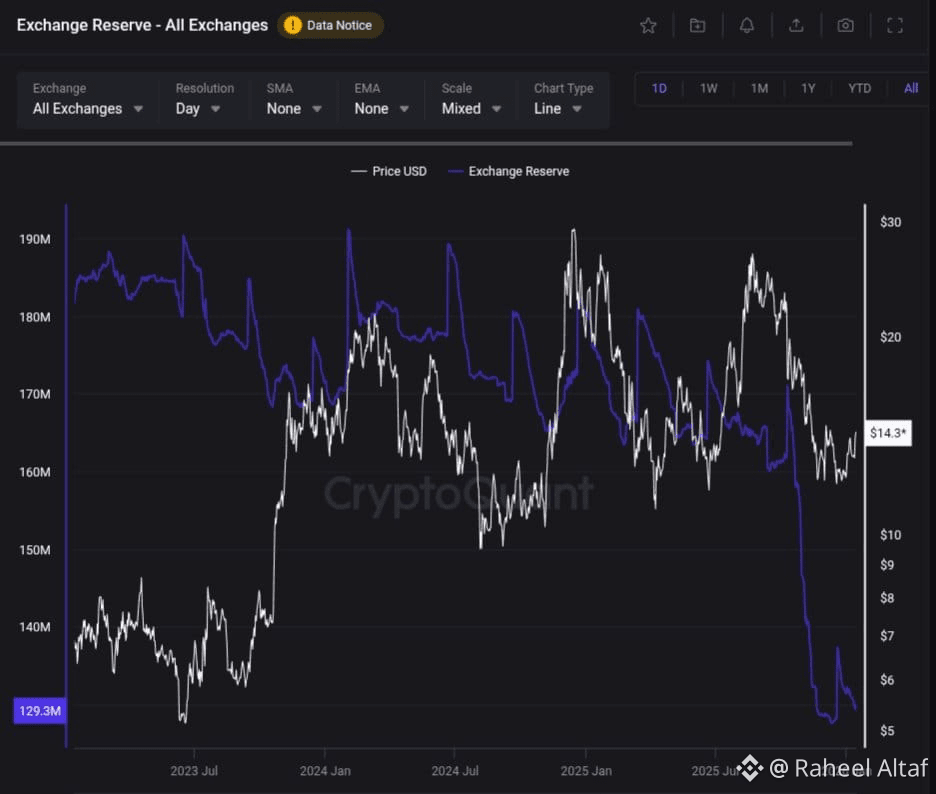Screen dimensions: 936x794
Task: Open the Scale Mixed dropdown
Action: pyautogui.click(x=471, y=100)
